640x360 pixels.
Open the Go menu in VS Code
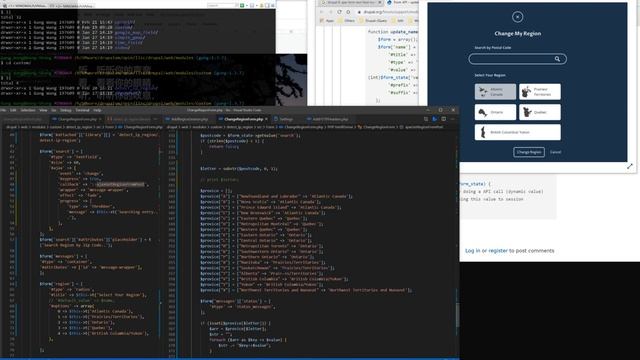click(53, 110)
